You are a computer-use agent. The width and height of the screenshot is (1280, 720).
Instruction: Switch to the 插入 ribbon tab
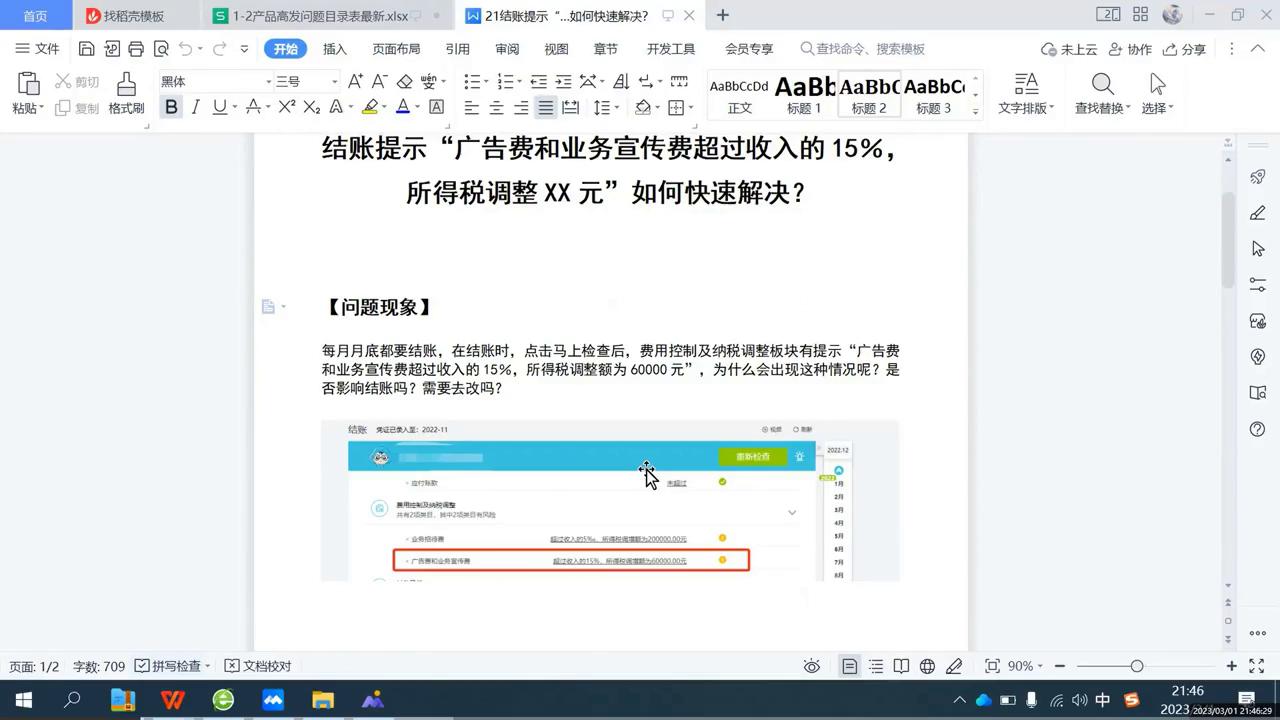coord(334,48)
